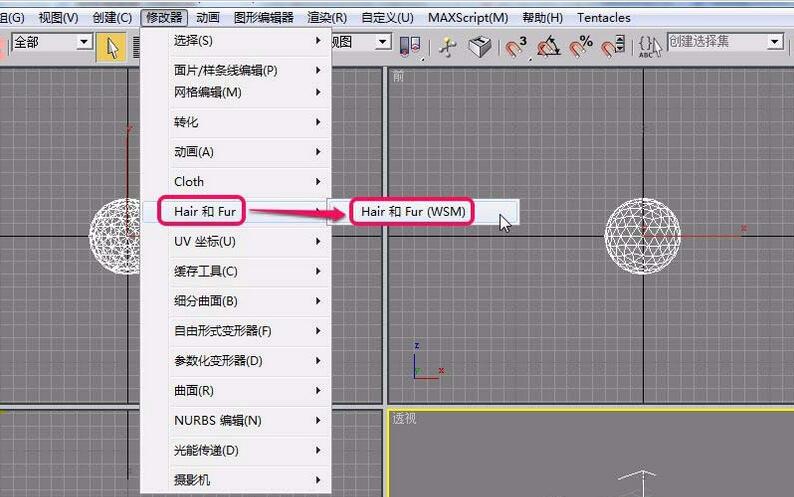Expand the 细分曲面(B) submenu
Viewport: 794px width, 497px height.
coord(236,301)
